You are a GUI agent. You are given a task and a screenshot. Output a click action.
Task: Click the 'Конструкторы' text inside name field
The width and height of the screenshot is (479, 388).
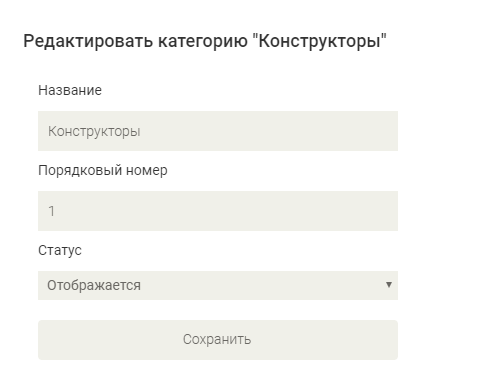(94, 131)
